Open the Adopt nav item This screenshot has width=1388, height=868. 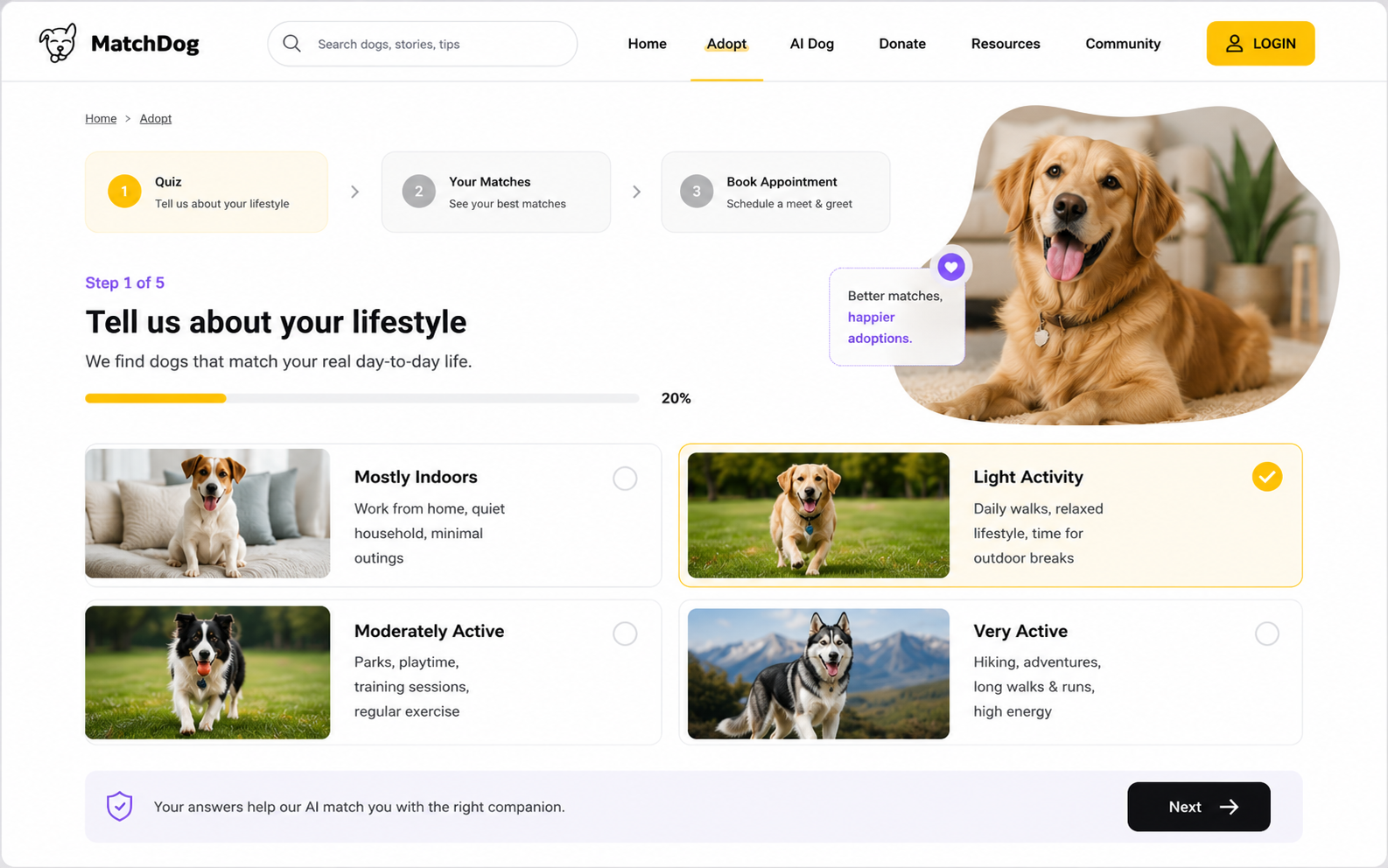click(x=726, y=44)
